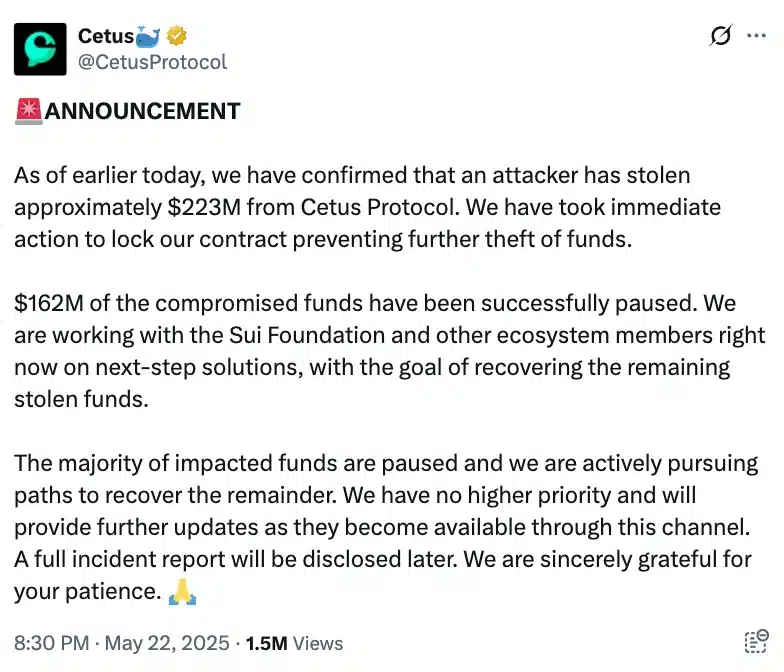This screenshot has width=784, height=672.
Task: Click the dashed note icon at bottom right
Action: 756,643
